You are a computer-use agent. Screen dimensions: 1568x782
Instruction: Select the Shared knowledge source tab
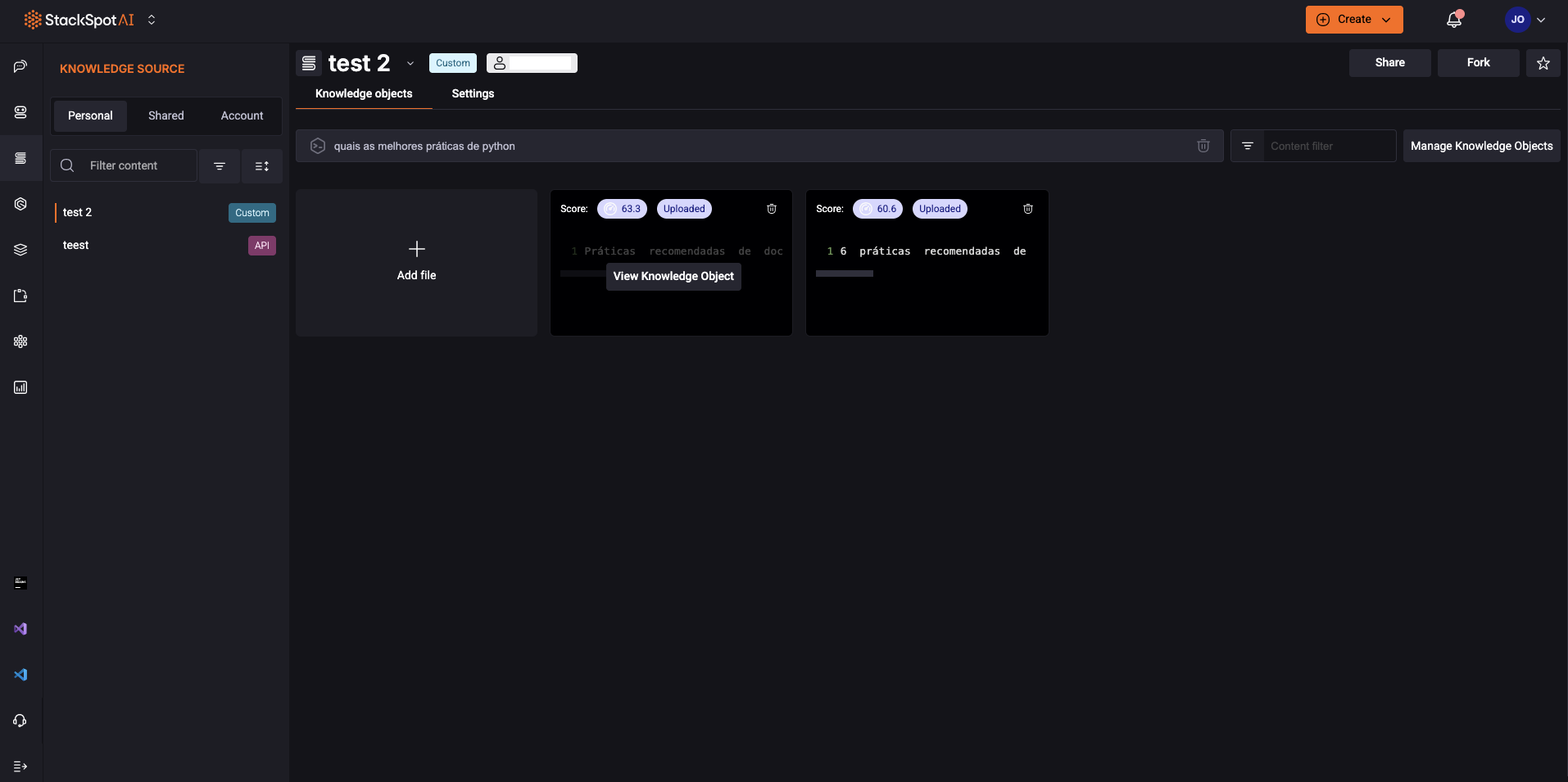(x=165, y=115)
